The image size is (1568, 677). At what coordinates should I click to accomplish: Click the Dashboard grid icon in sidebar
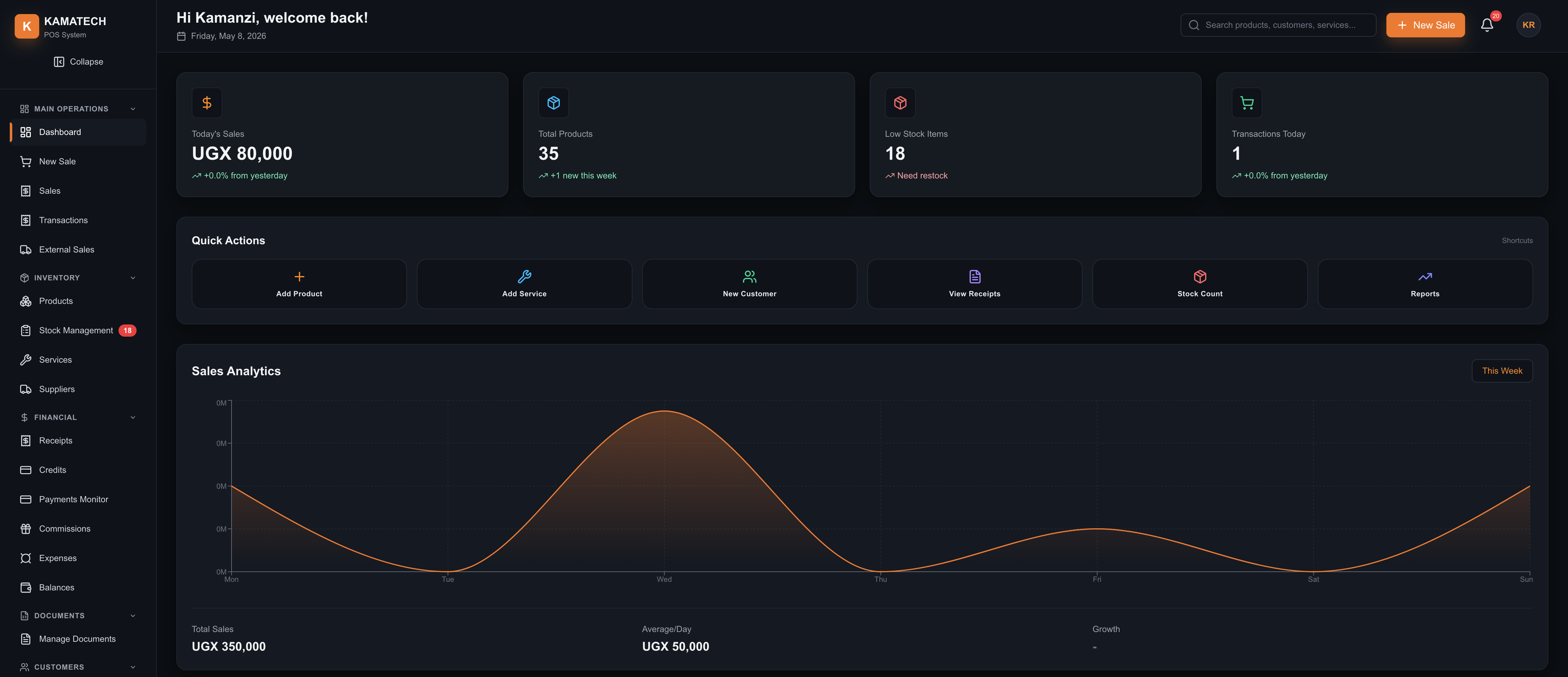[x=25, y=132]
